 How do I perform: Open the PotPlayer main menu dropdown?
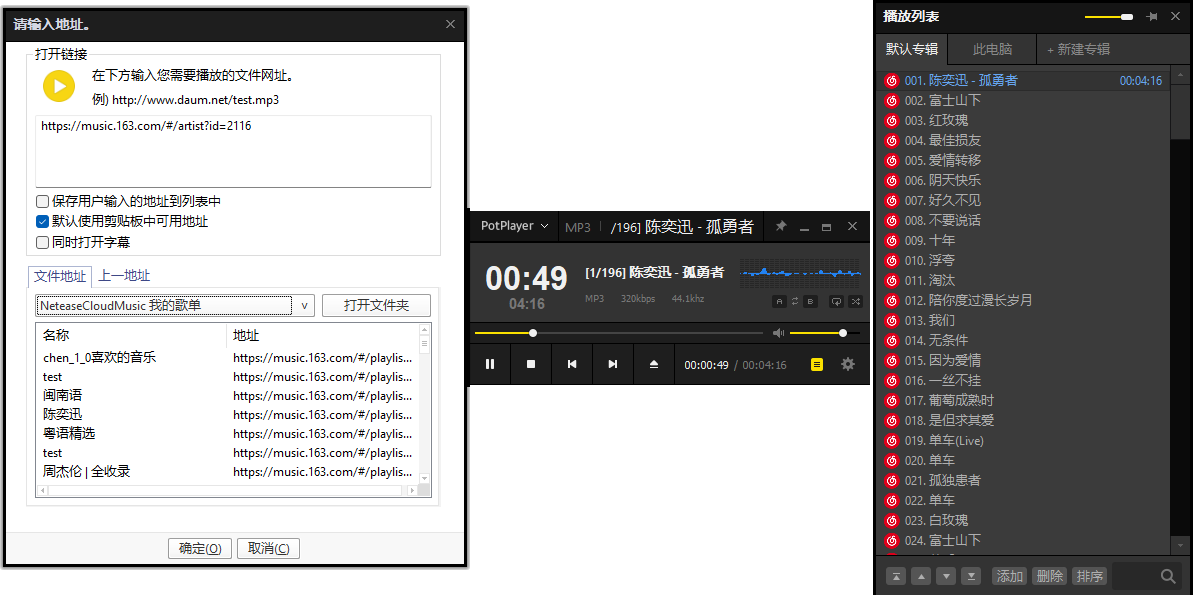tap(514, 226)
